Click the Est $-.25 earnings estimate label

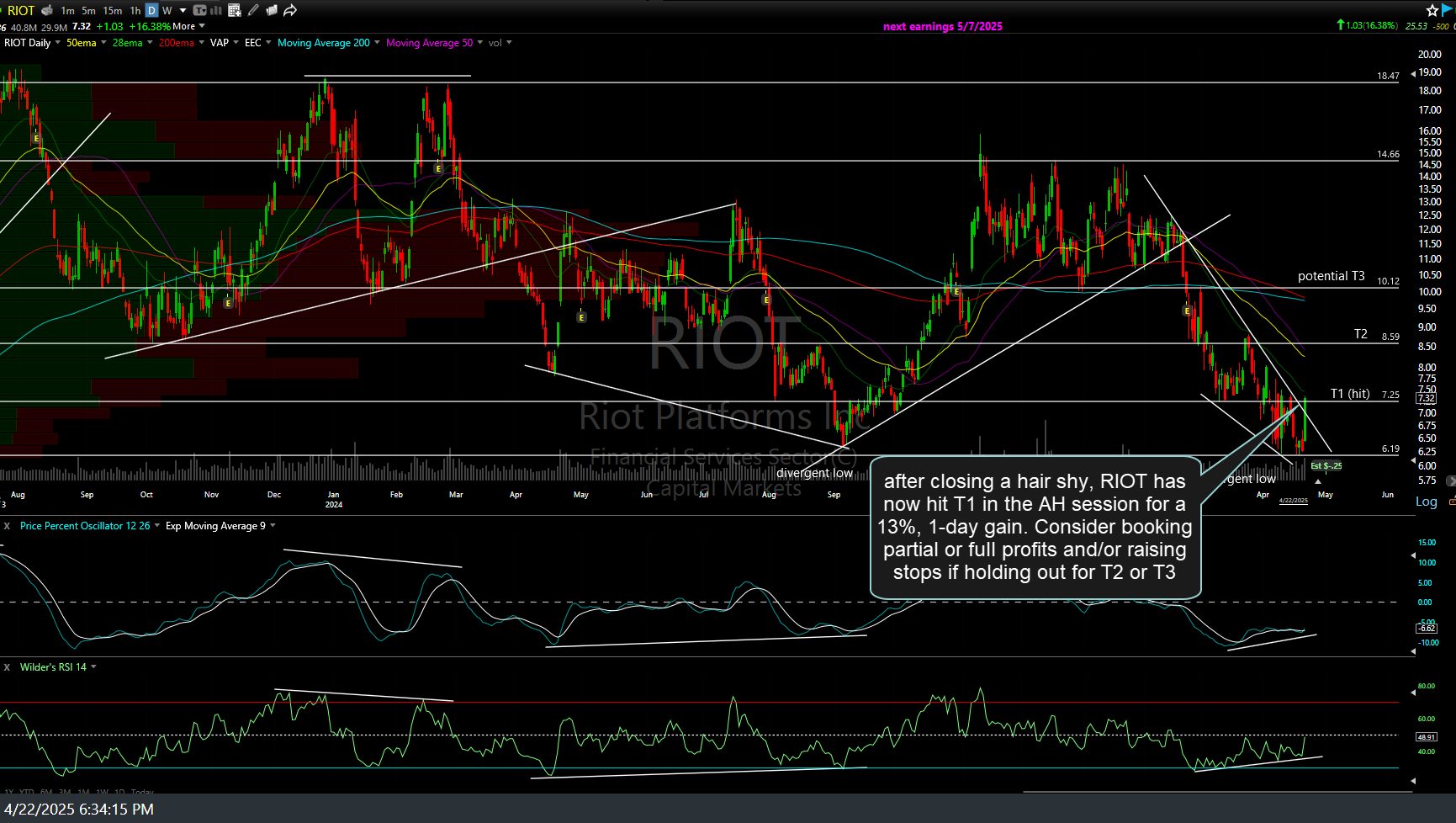(x=1326, y=466)
